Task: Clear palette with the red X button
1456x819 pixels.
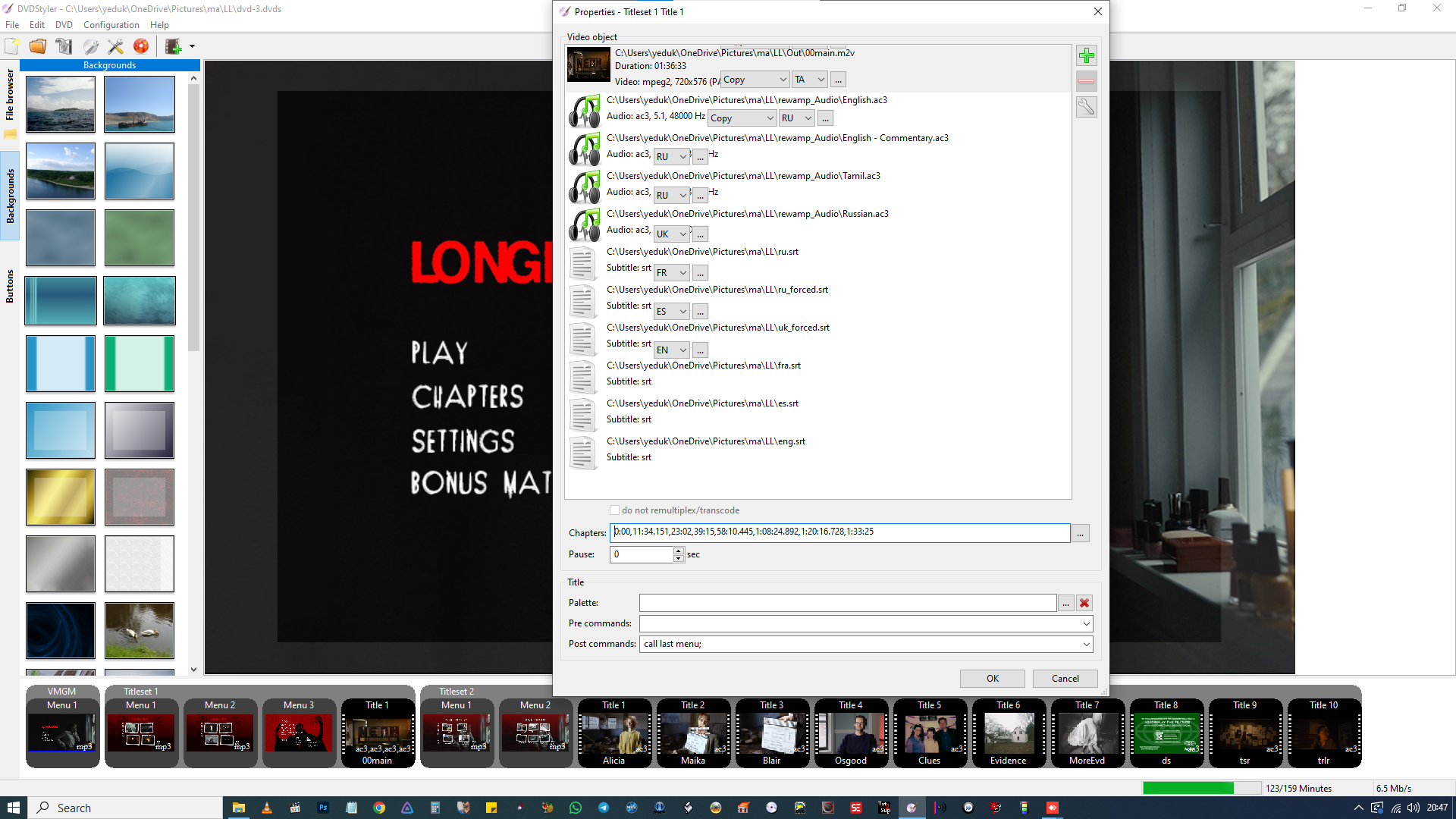Action: (1084, 603)
